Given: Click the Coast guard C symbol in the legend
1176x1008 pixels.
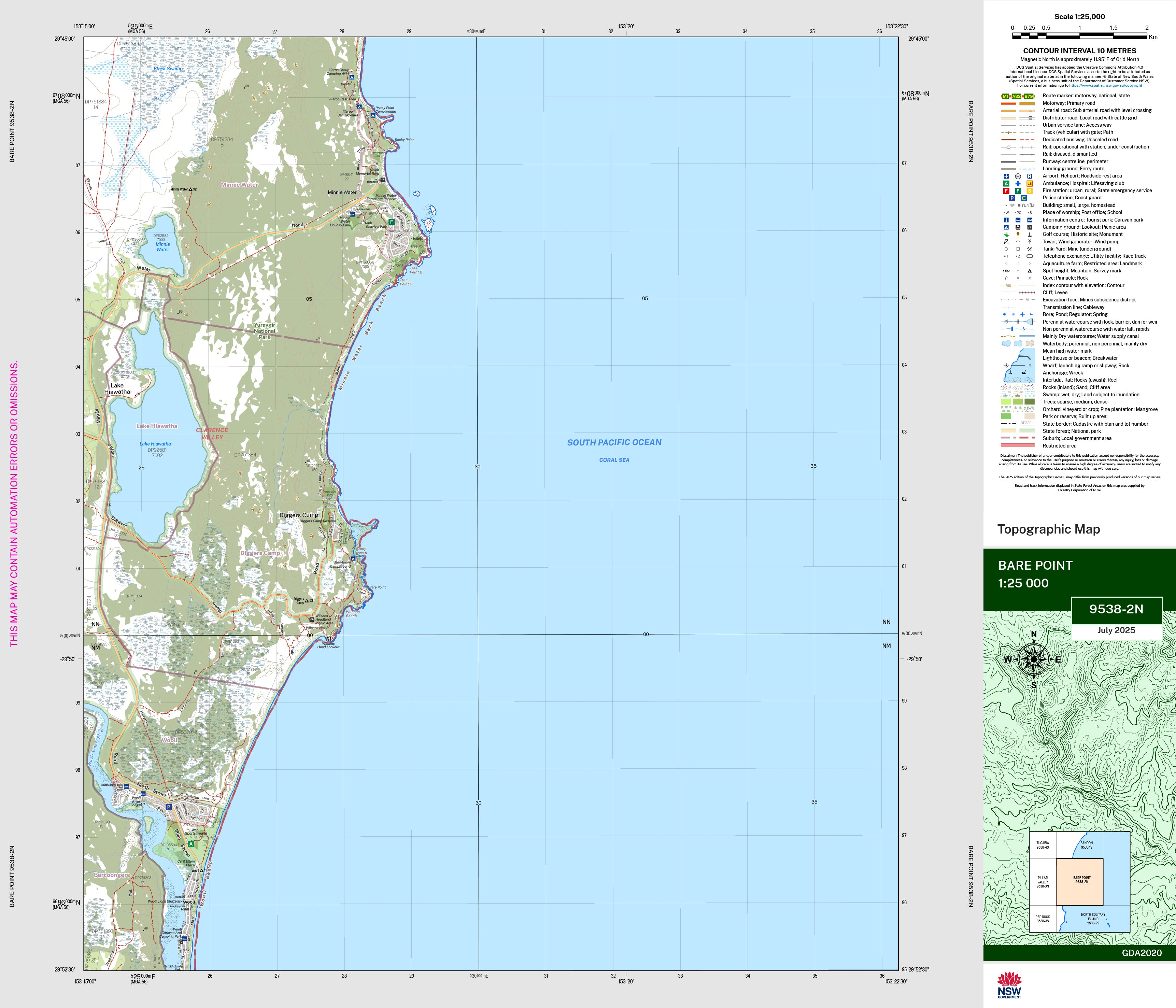Looking at the screenshot, I should click(x=1024, y=198).
